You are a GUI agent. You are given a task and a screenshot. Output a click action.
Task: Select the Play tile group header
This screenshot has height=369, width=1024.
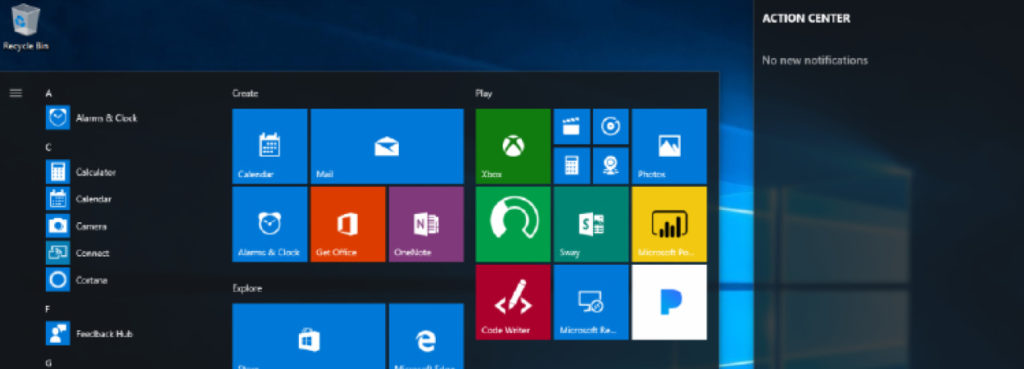click(x=484, y=93)
